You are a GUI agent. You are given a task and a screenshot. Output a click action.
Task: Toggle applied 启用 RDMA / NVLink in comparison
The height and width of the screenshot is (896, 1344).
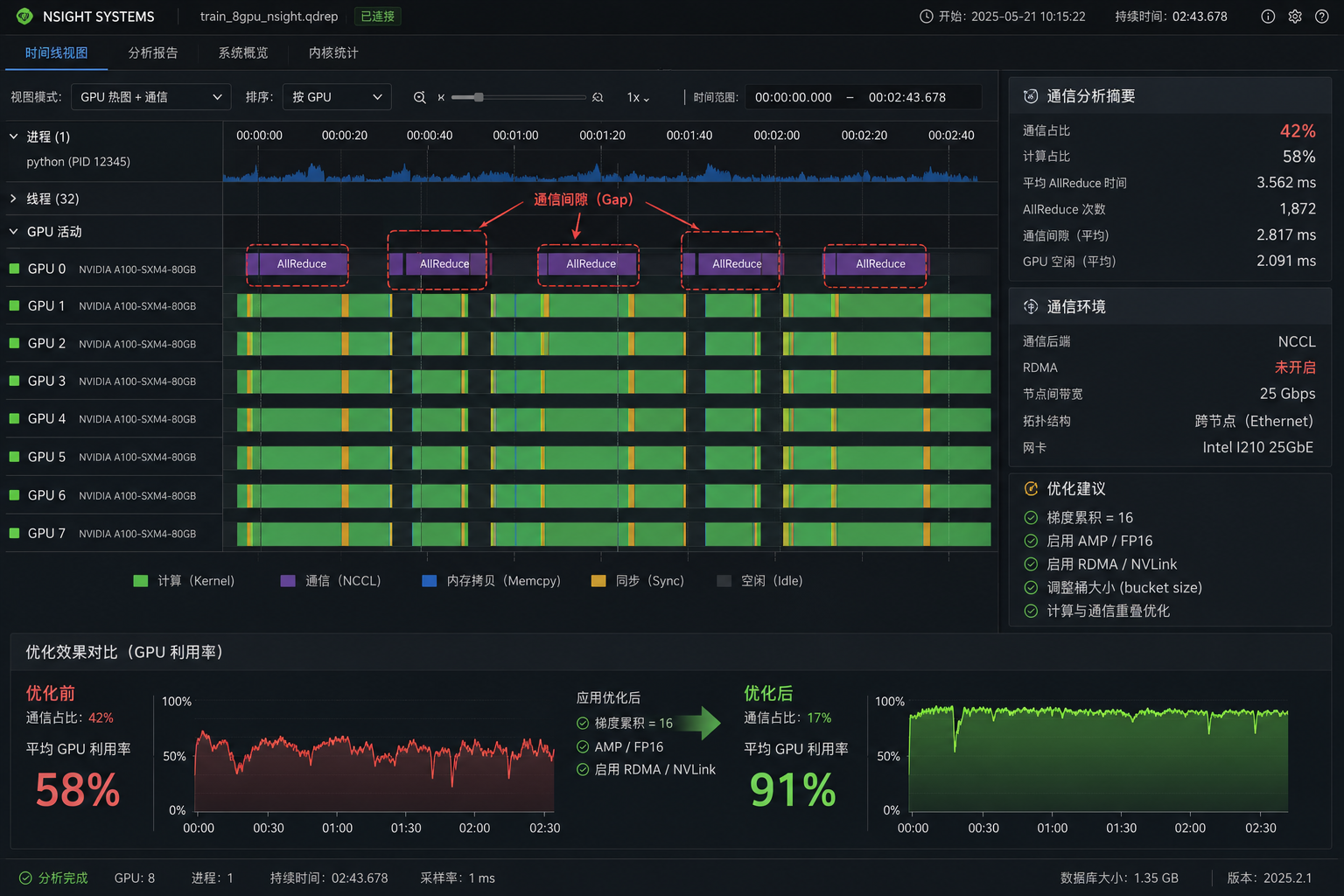point(583,769)
